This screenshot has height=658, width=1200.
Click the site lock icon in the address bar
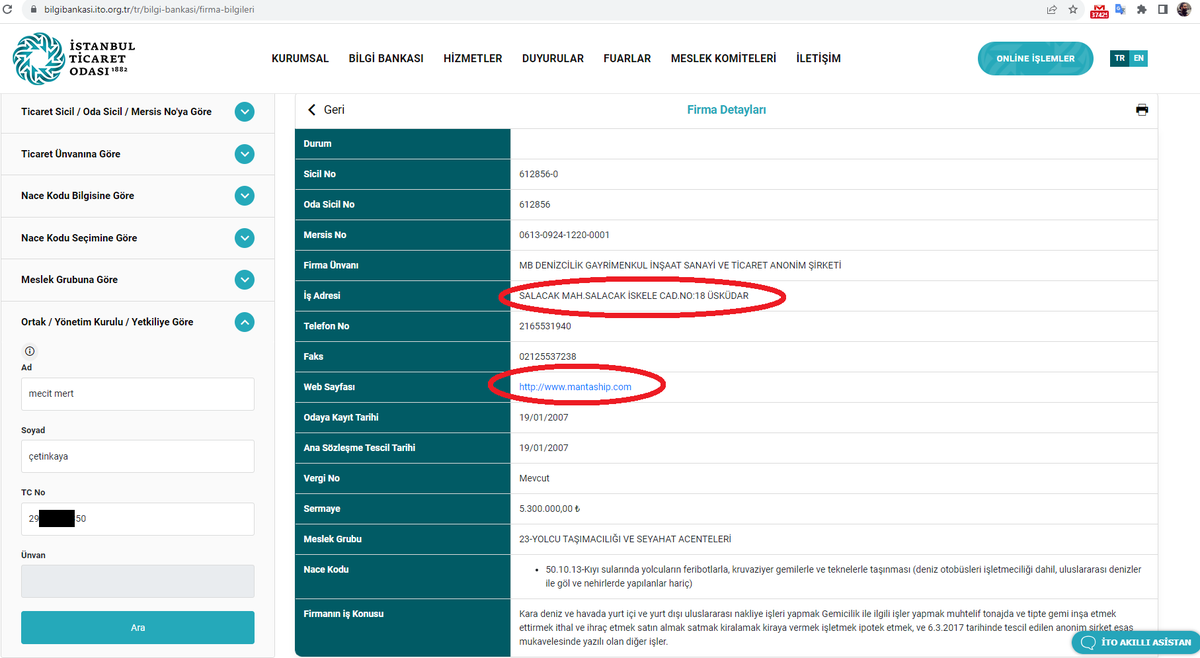point(33,8)
